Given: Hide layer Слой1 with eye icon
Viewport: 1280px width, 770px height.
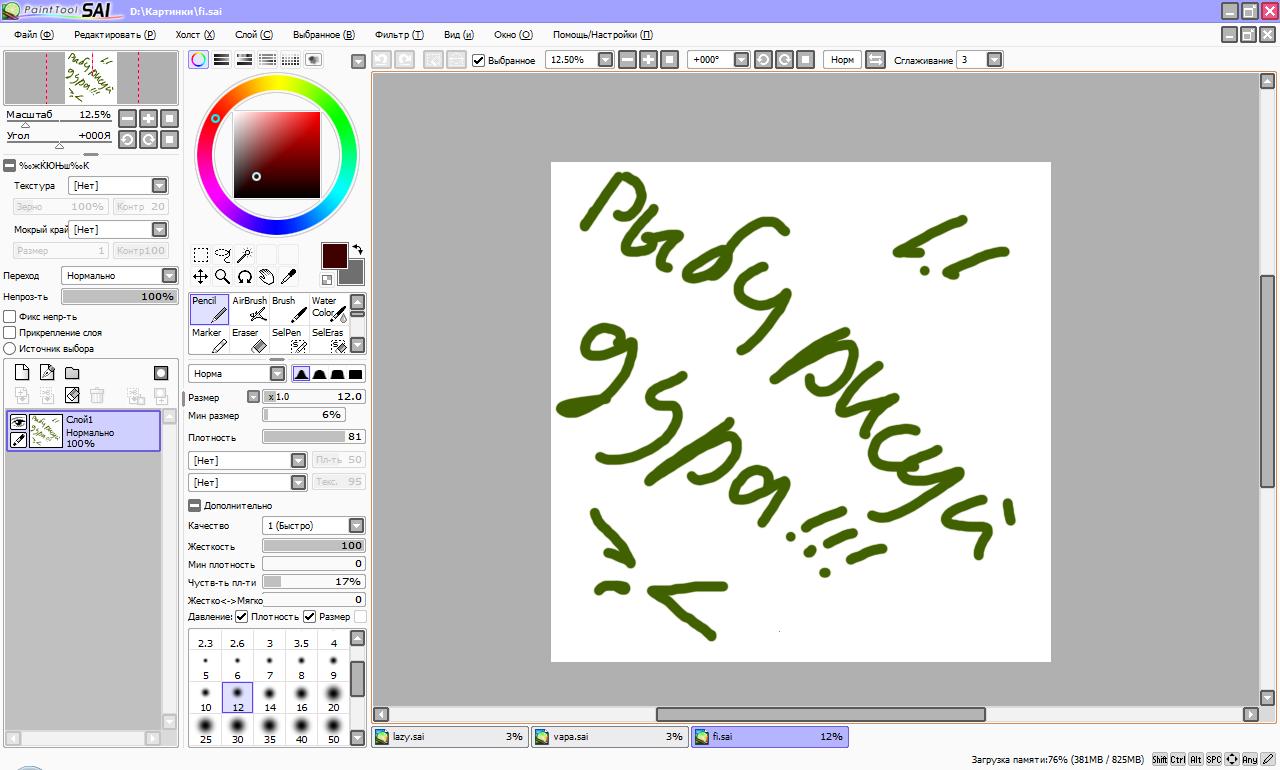Looking at the screenshot, I should coord(18,423).
